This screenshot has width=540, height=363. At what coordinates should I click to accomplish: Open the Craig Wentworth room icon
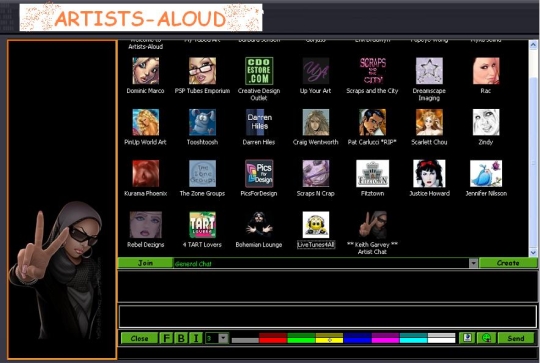(316, 122)
